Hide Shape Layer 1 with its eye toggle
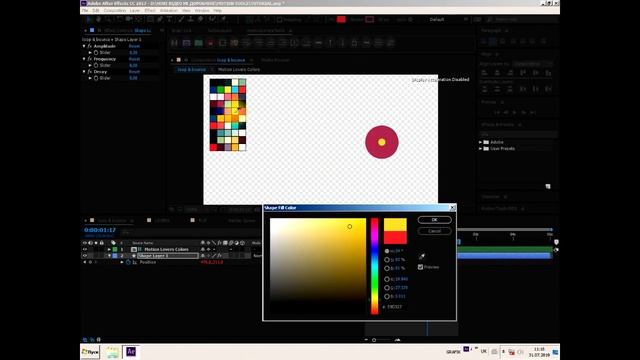Image resolution: width=640 pixels, height=360 pixels. pos(85,256)
